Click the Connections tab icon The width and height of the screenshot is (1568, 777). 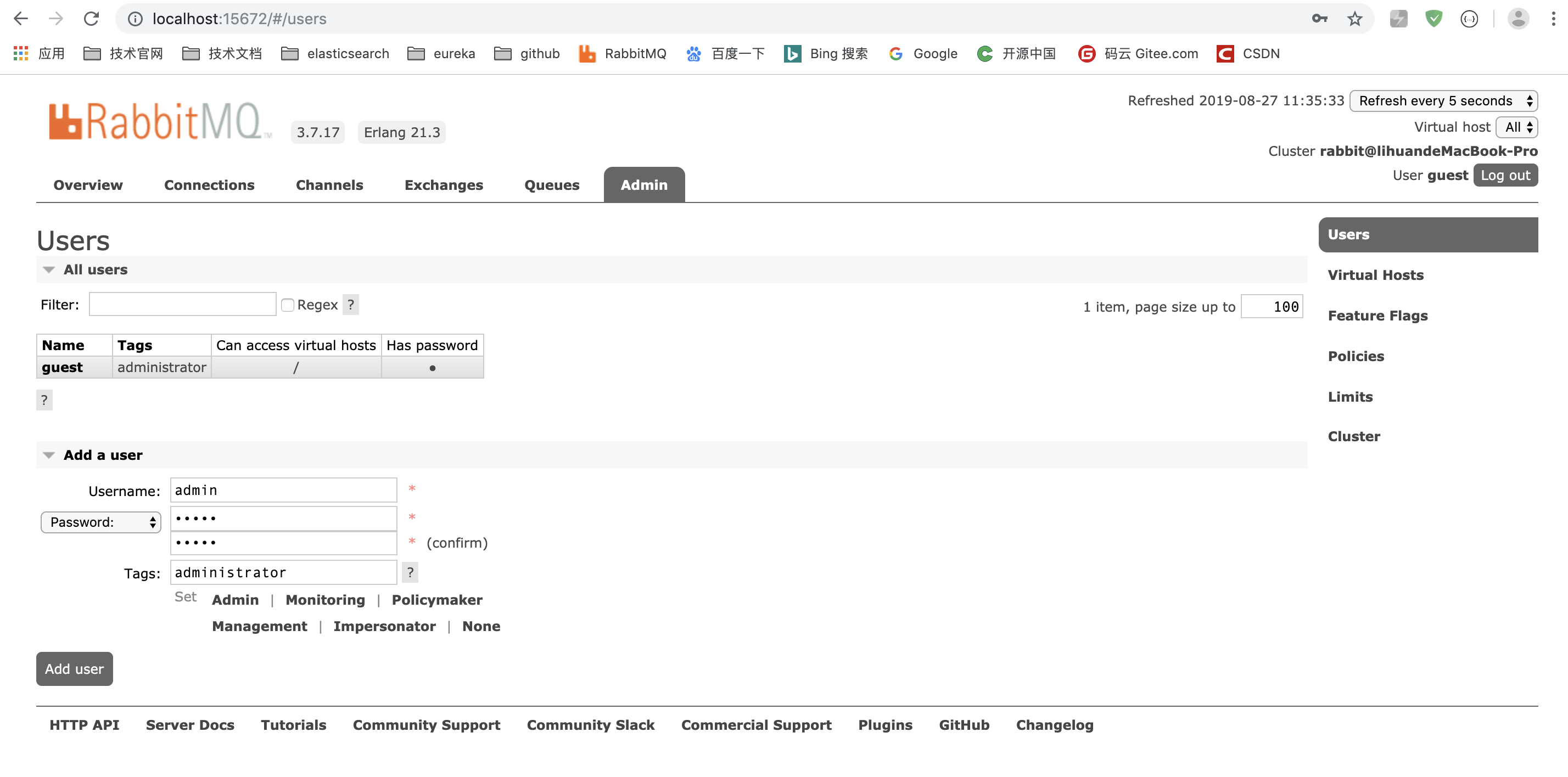pos(209,184)
